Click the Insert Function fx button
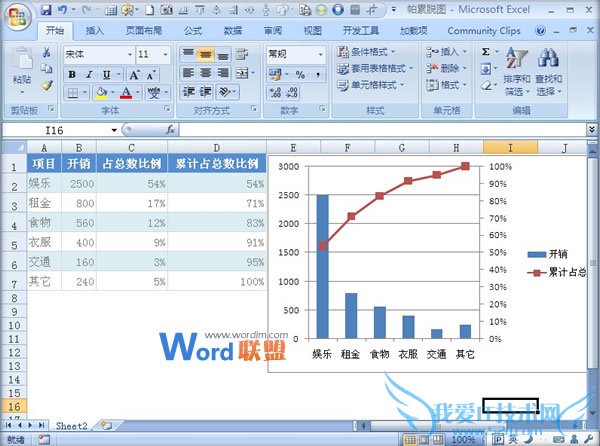Screen dimensions: 600x446 pos(170,130)
